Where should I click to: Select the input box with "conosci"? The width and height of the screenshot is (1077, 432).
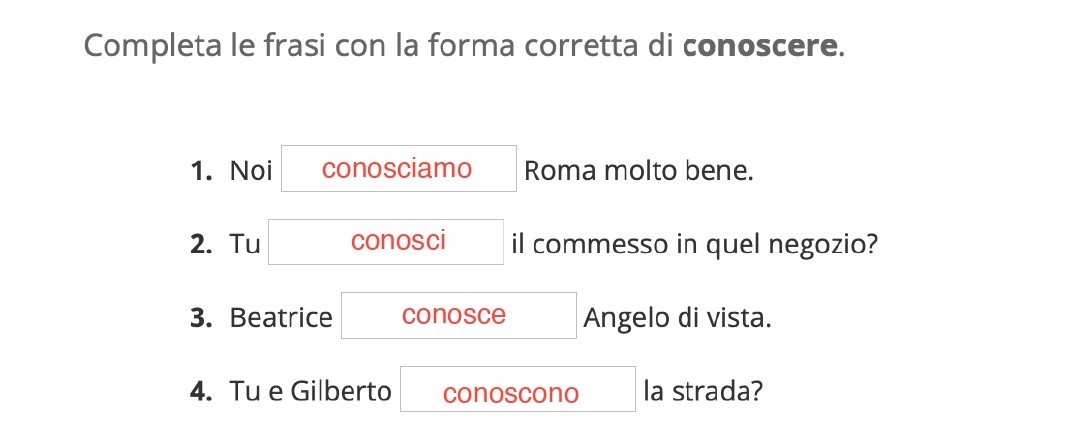click(386, 242)
